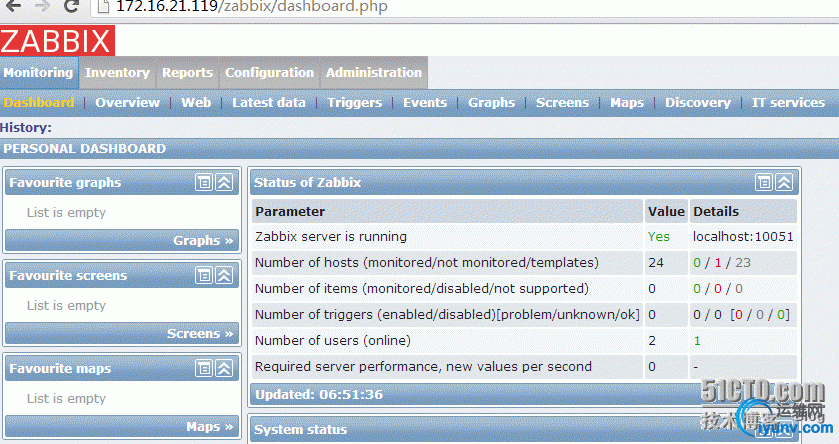
Task: Open the Reports main tab
Action: tap(187, 73)
